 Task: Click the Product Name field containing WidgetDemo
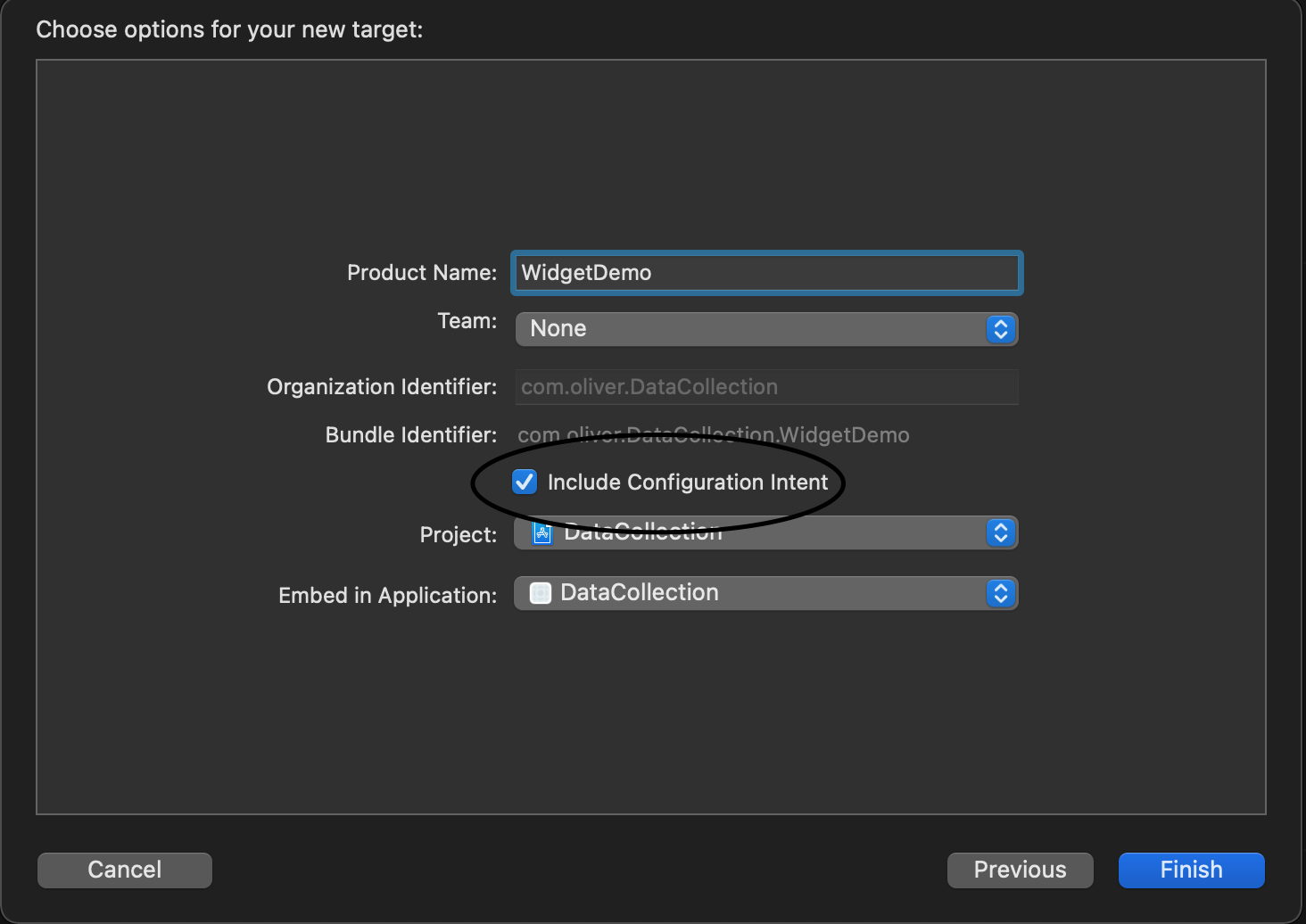click(766, 273)
